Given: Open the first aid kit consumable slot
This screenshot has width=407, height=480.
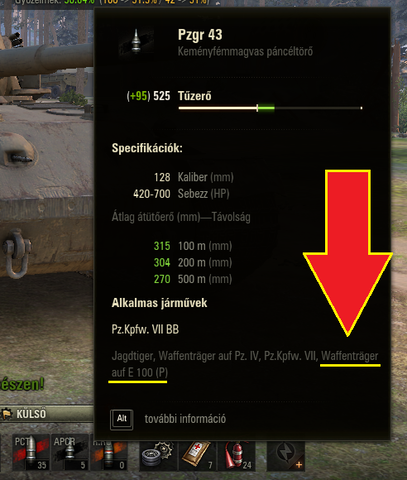Looking at the screenshot, I should (197, 455).
